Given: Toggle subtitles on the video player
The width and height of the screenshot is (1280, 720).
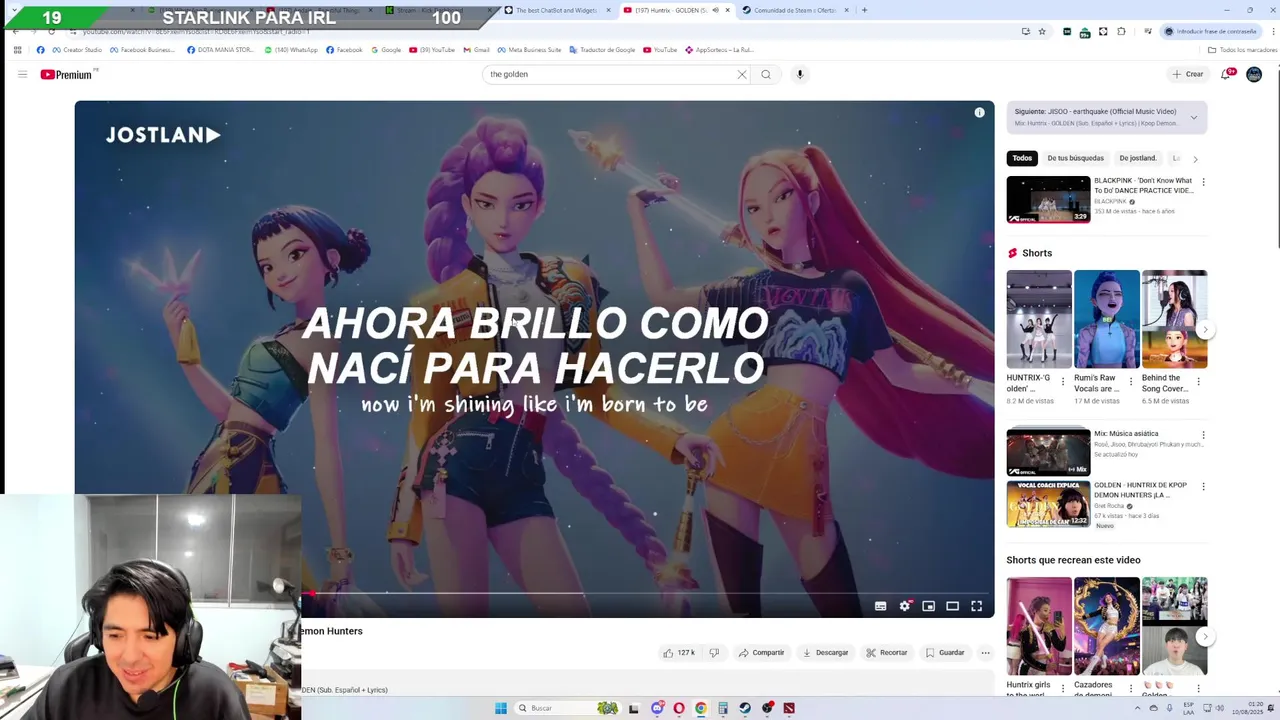Looking at the screenshot, I should coord(881,606).
